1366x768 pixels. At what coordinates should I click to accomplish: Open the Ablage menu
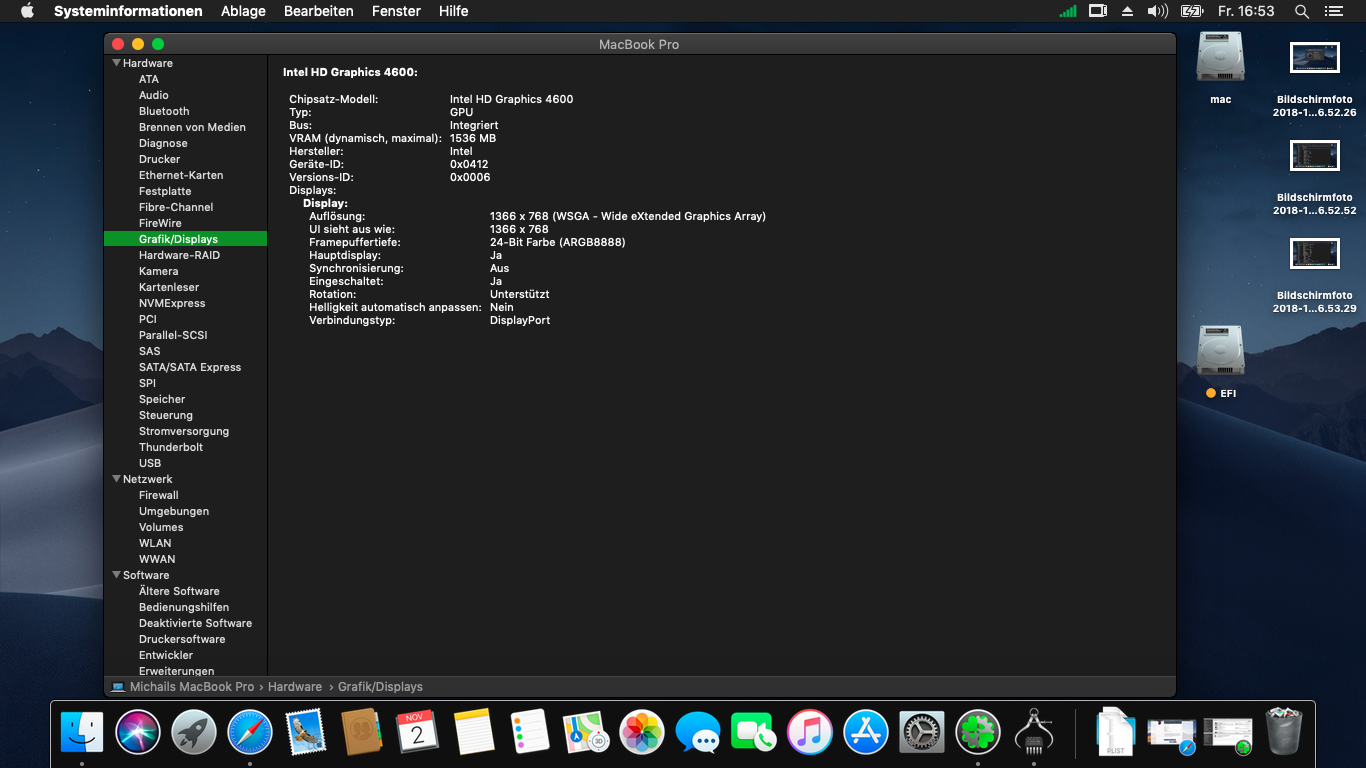[x=243, y=11]
